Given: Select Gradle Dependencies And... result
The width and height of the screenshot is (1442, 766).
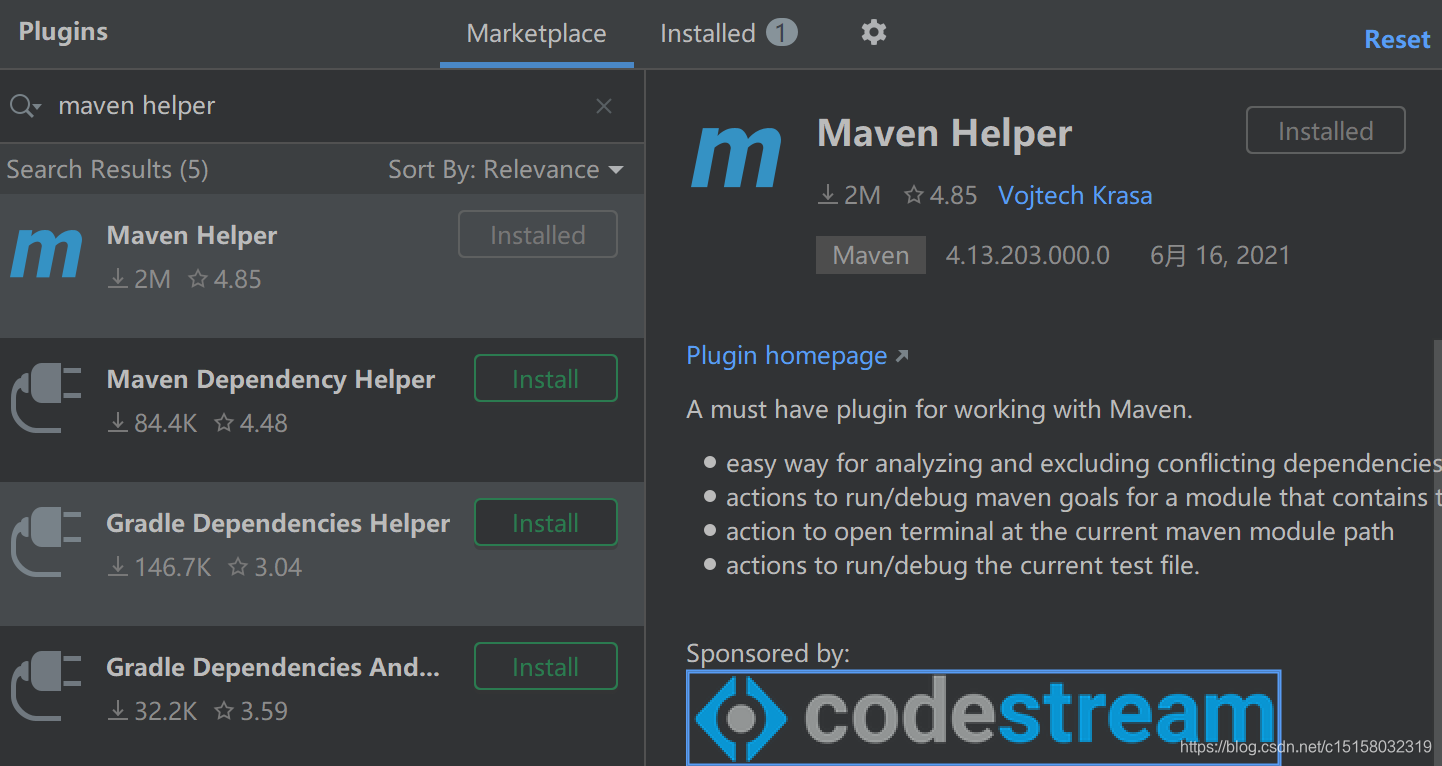Looking at the screenshot, I should 322,696.
